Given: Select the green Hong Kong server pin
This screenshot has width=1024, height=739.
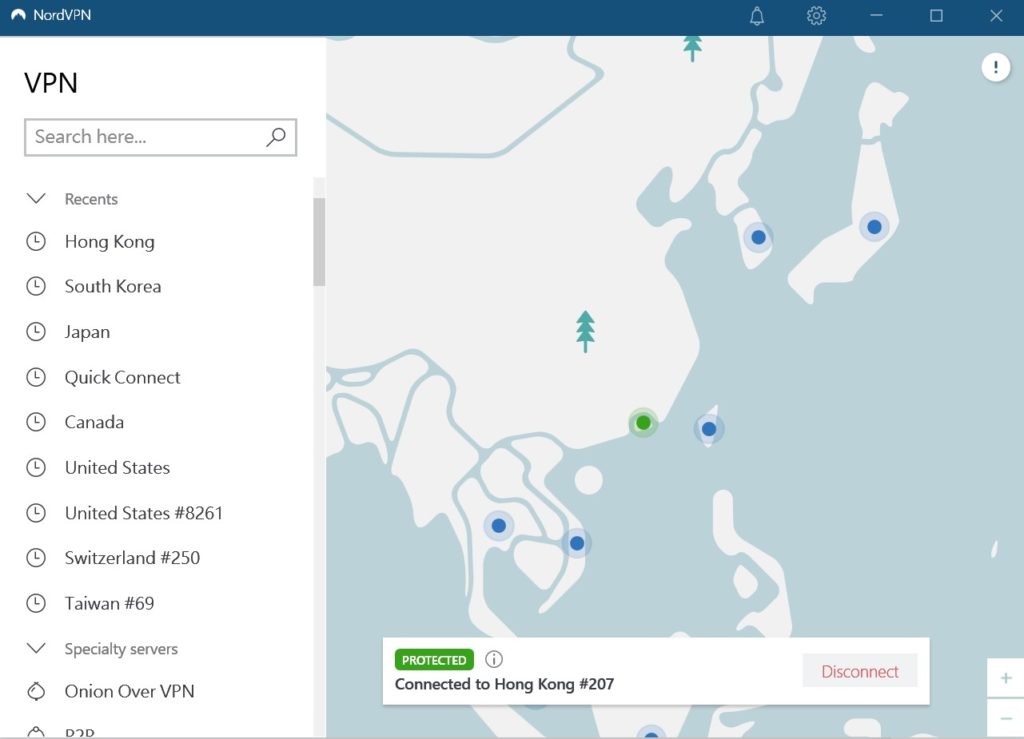Looking at the screenshot, I should [643, 423].
